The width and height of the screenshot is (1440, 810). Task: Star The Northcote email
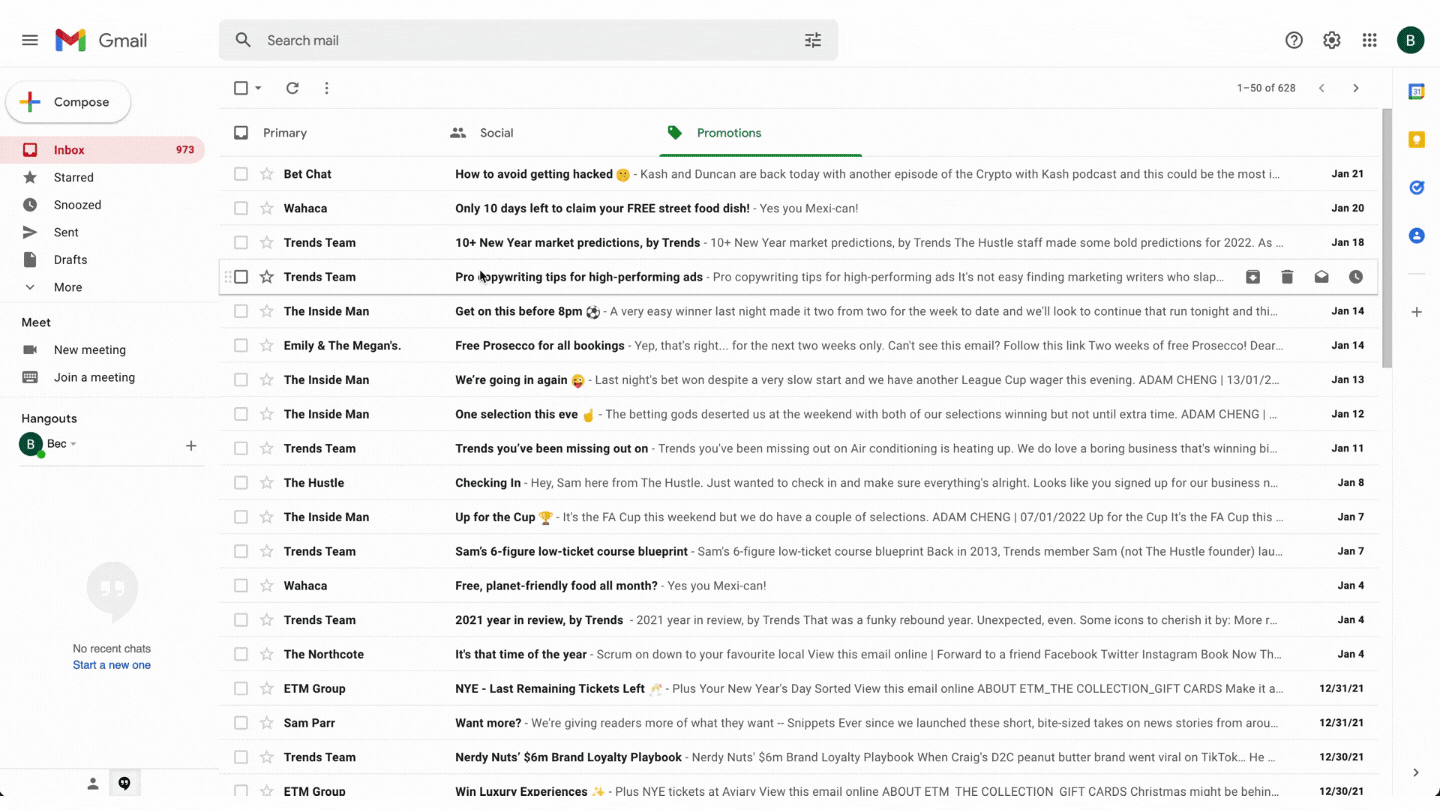tap(267, 654)
